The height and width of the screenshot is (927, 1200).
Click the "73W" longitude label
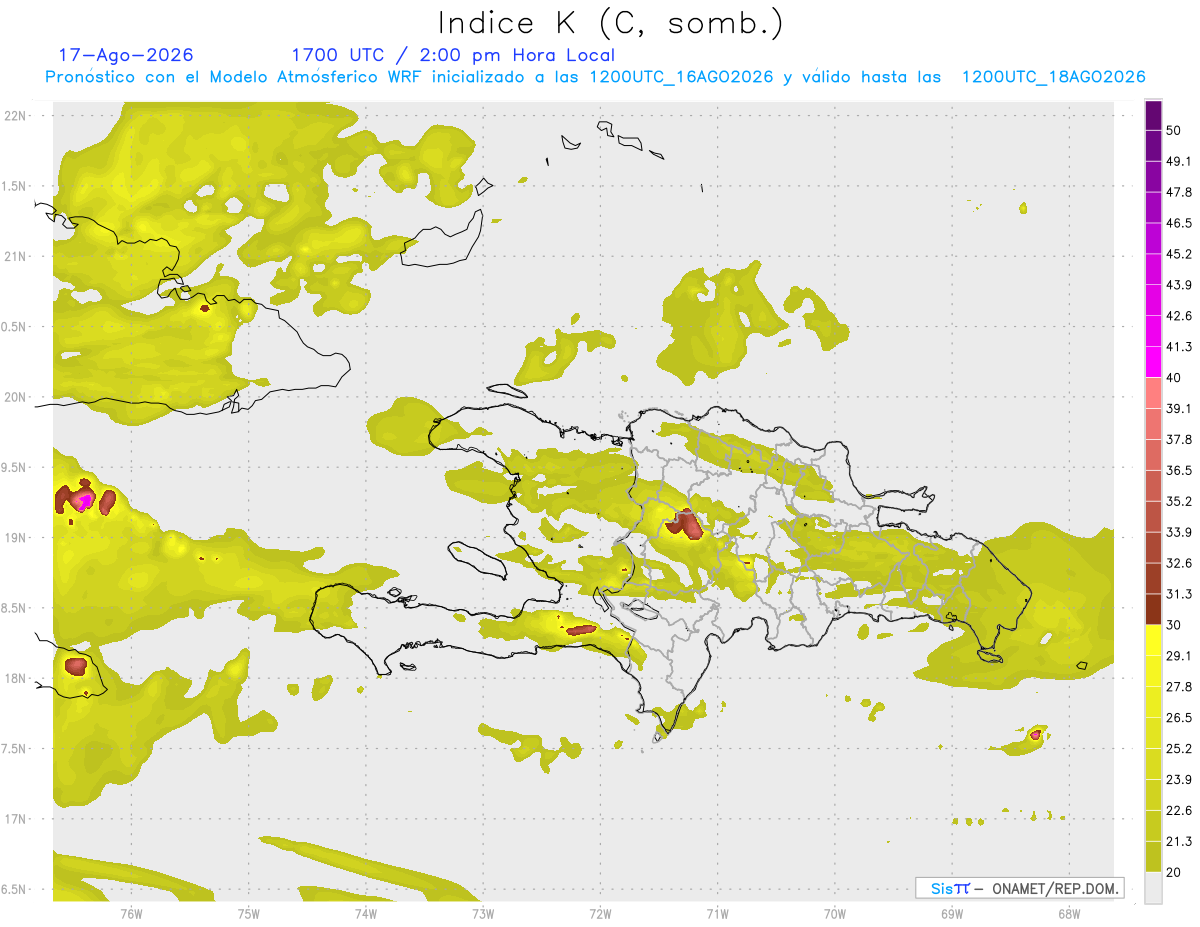pos(483,913)
